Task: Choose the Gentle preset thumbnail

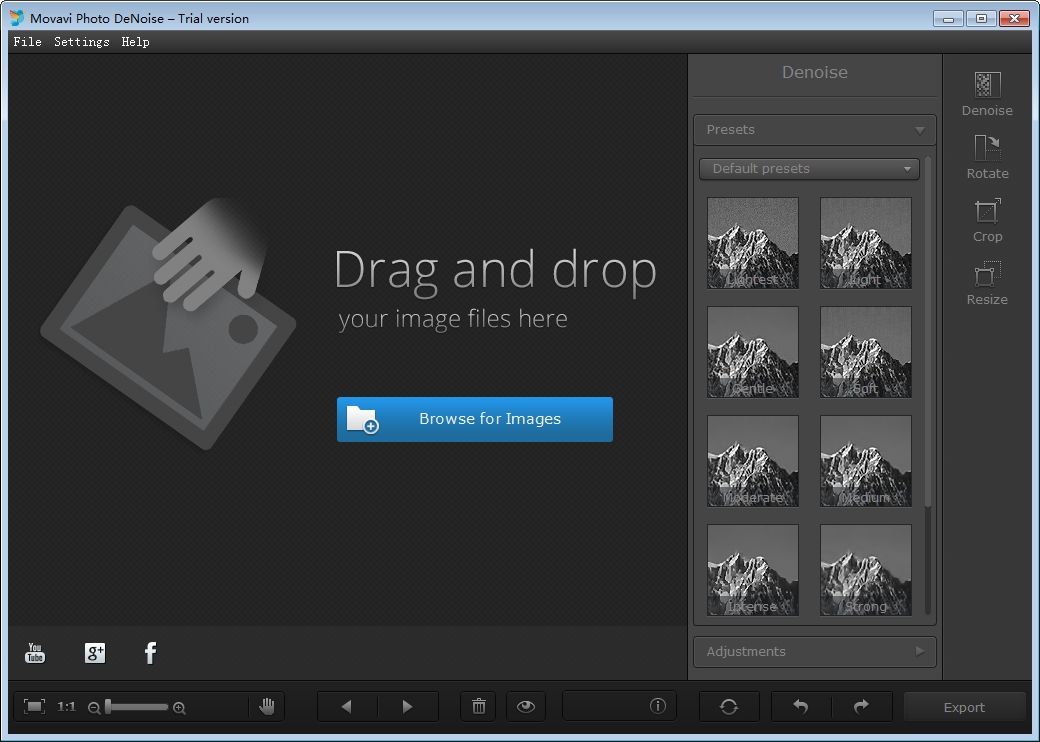Action: 753,352
